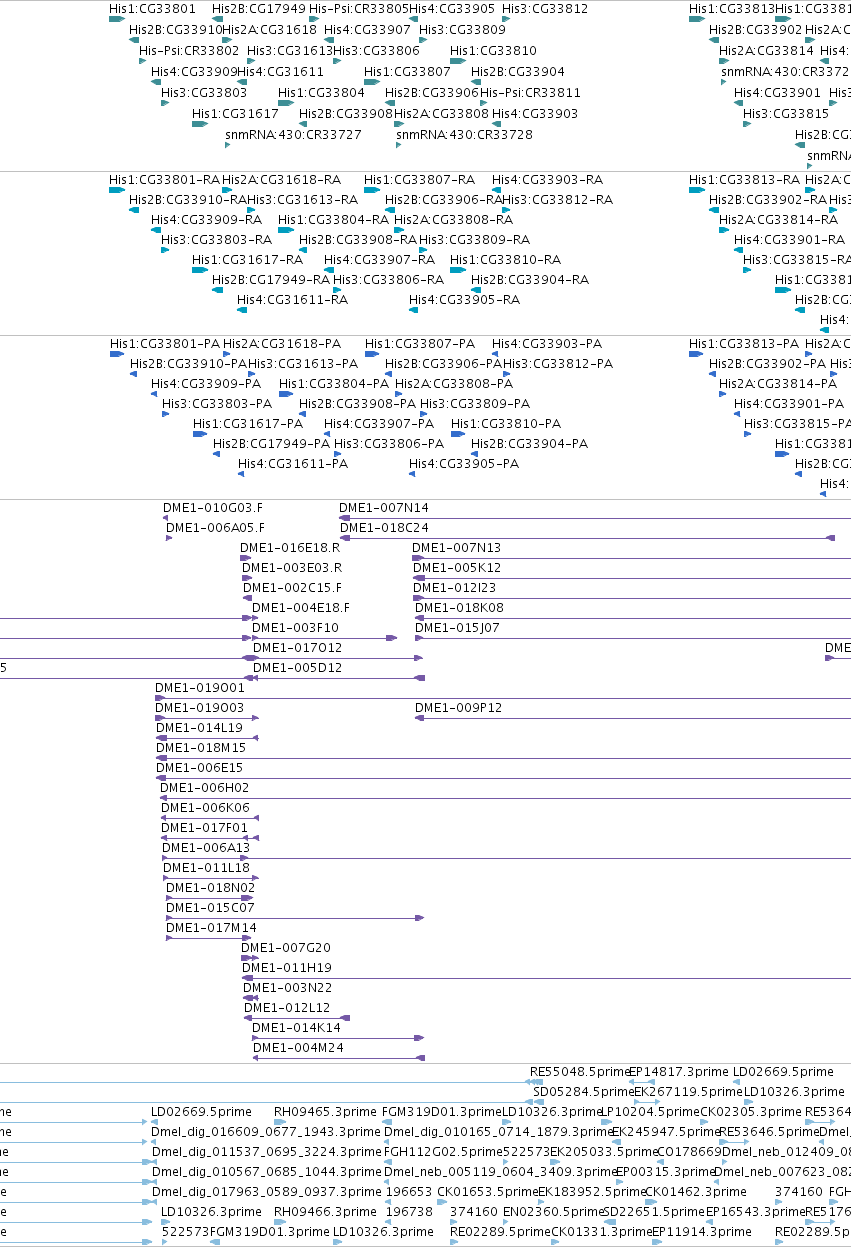Select clone label DME1-004M24

click(x=298, y=1048)
